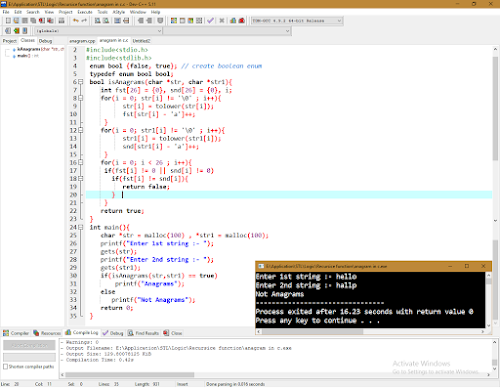Viewport: 500px width, 389px height.
Task: Click the Undo arrow icon
Action: pyautogui.click(x=76, y=21)
